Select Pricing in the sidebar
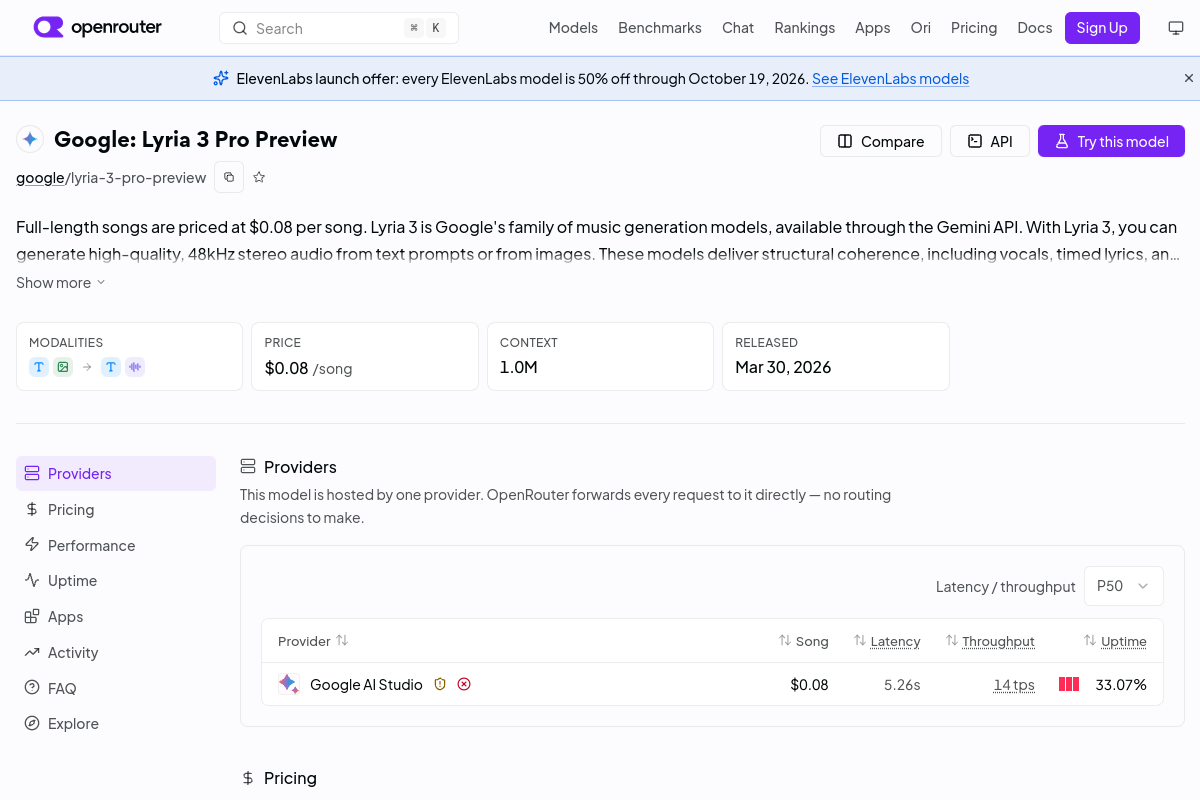 point(116,509)
